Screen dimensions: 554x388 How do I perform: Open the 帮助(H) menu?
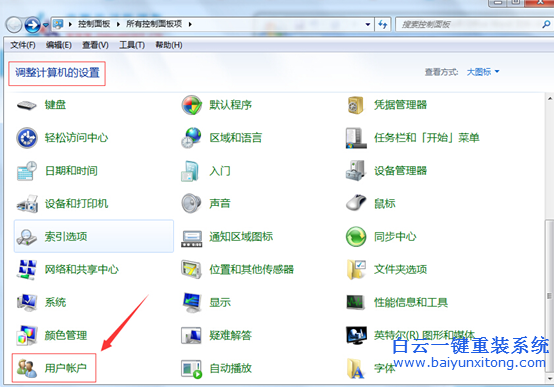click(x=169, y=45)
